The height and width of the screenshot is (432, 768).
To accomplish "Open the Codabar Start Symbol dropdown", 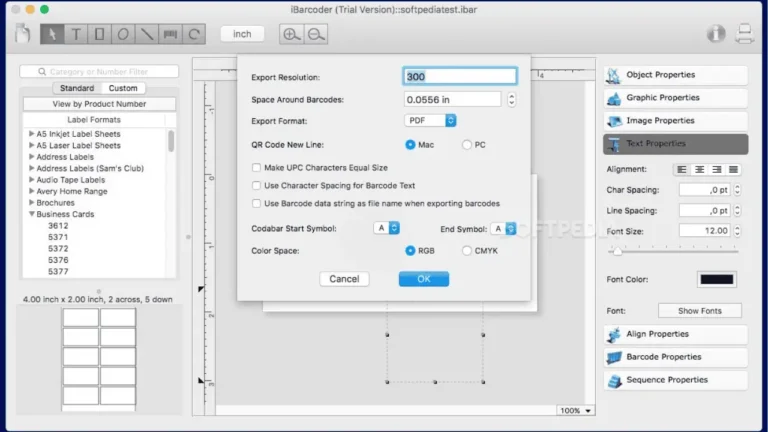I will 386,228.
